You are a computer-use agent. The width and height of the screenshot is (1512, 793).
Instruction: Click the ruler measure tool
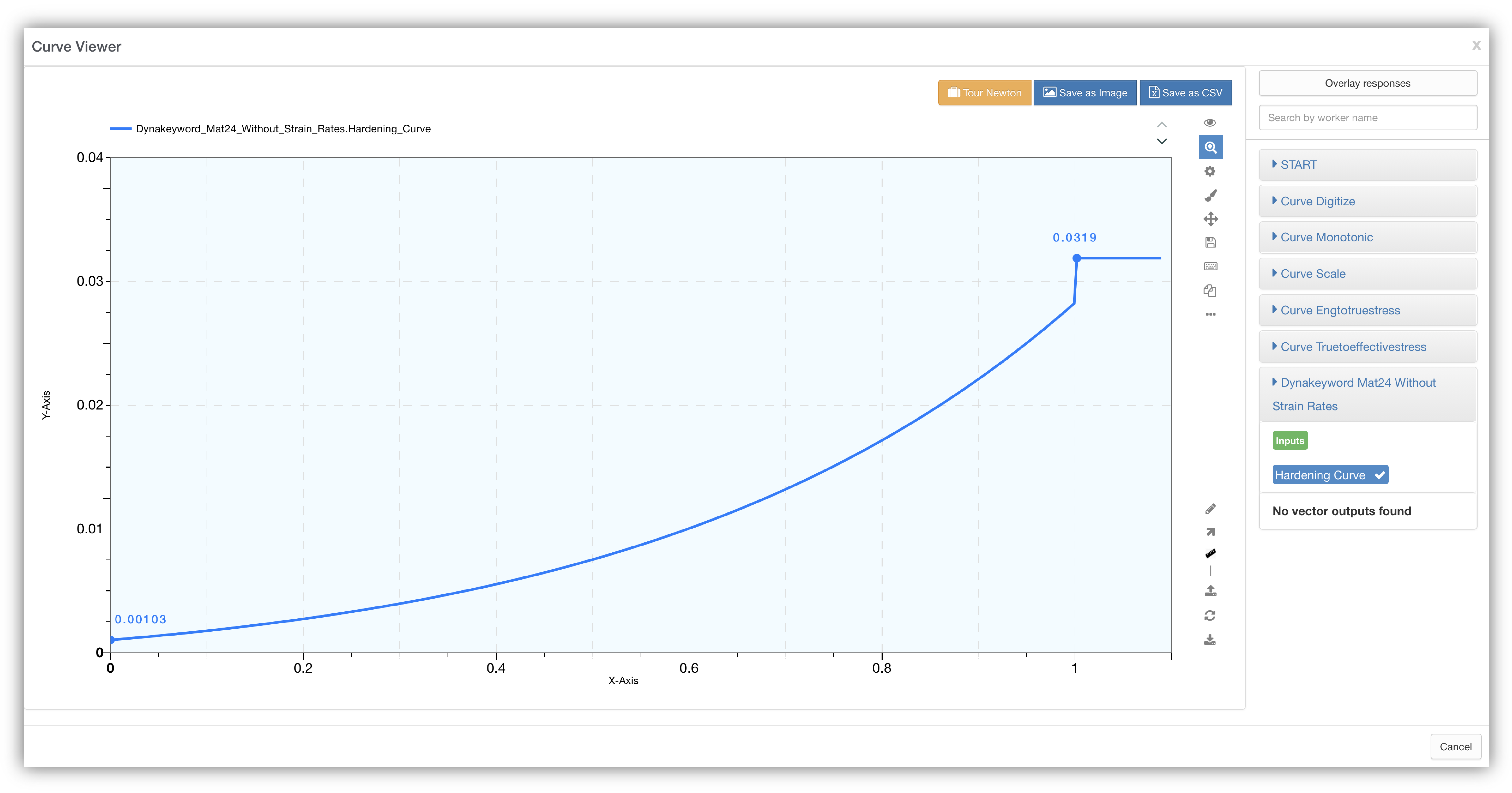tap(1210, 553)
